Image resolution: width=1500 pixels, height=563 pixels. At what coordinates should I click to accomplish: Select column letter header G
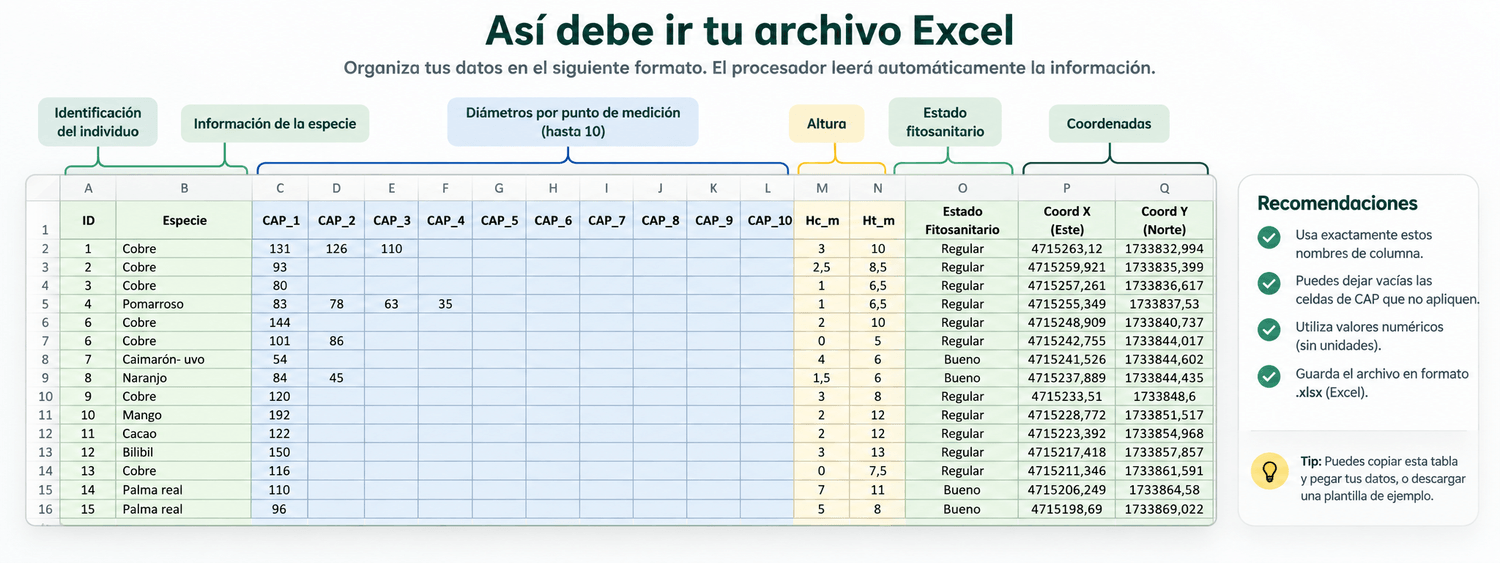pos(499,188)
